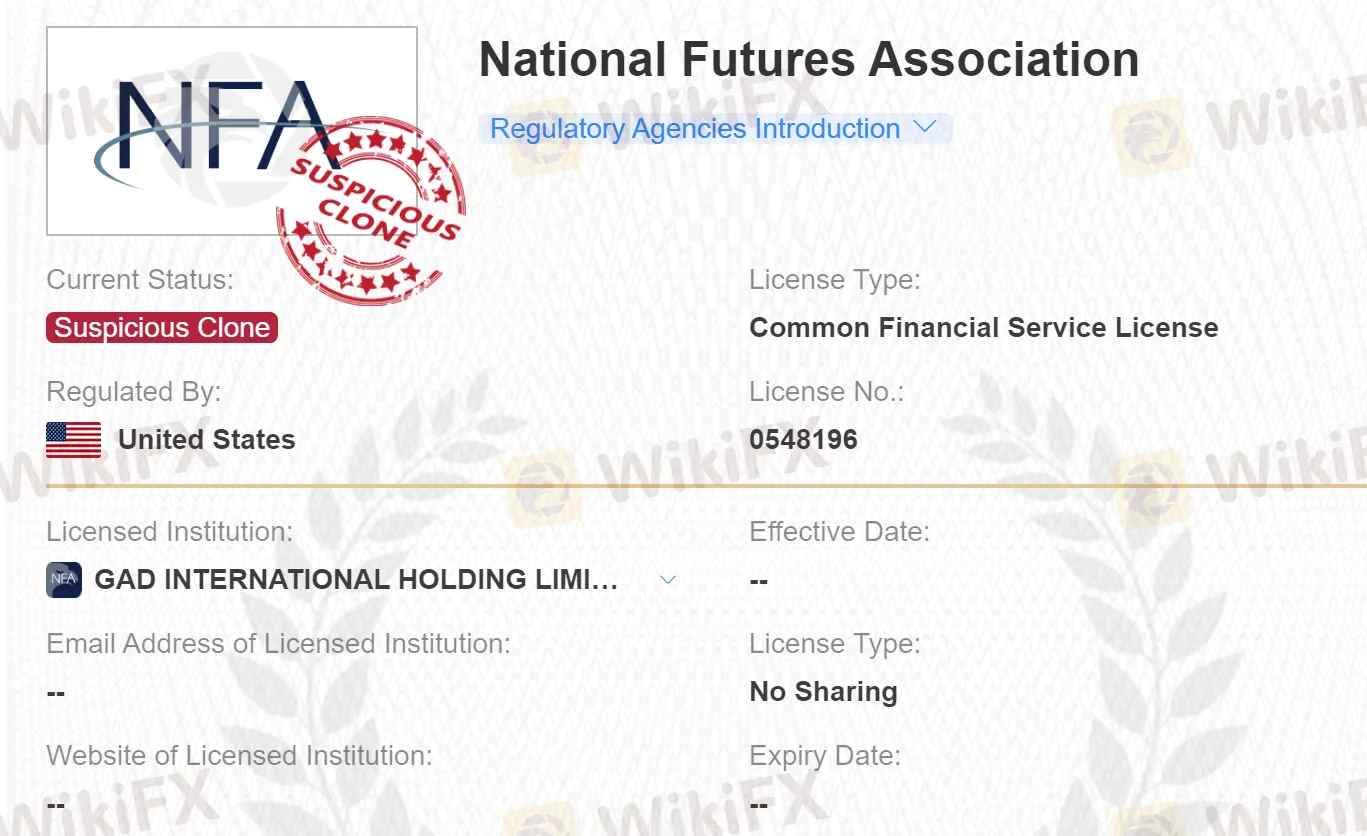The height and width of the screenshot is (836, 1367).
Task: Click the red Suspicious Clone stamp
Action: point(372,212)
